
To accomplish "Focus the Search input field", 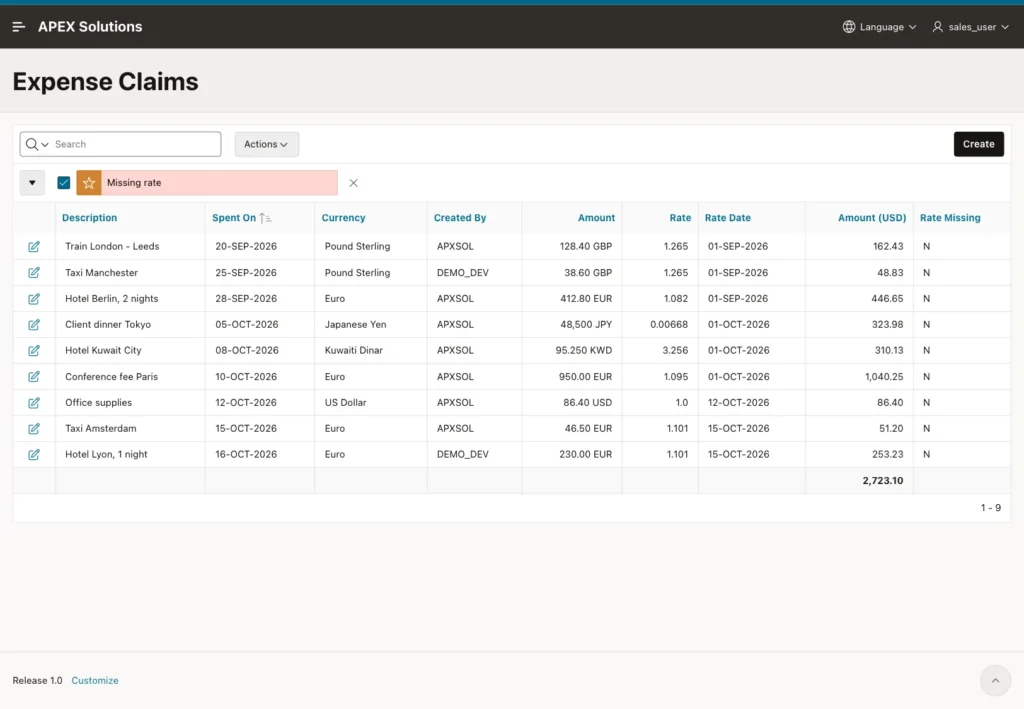I will tap(136, 144).
